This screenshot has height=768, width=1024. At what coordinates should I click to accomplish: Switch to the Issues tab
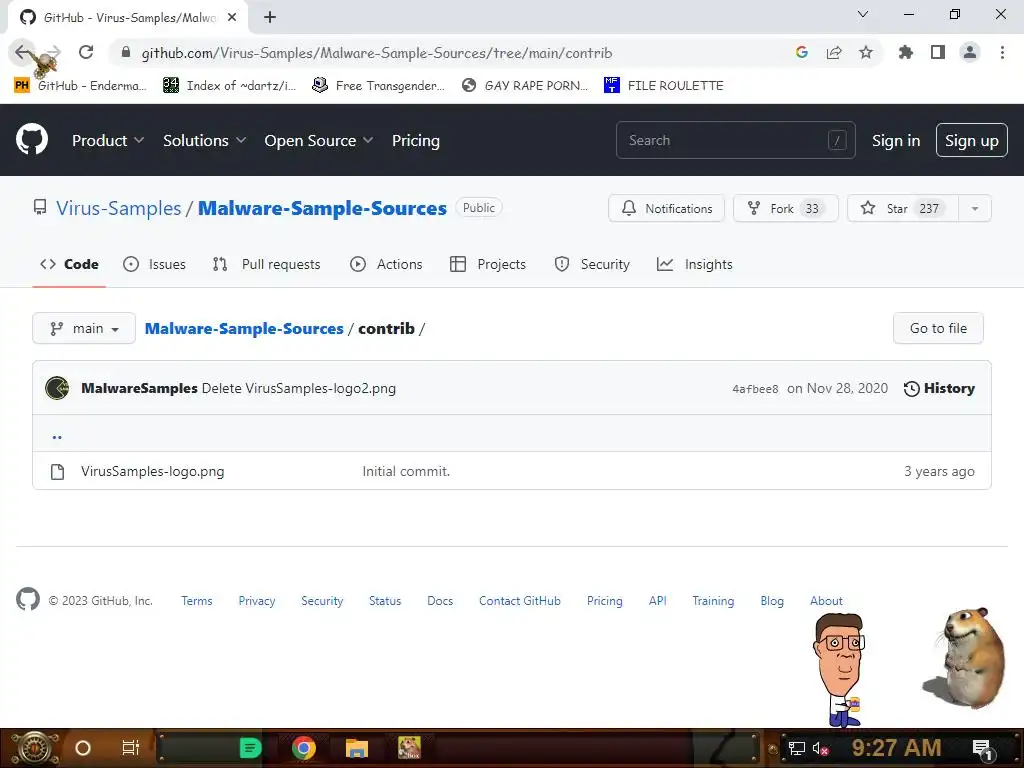click(154, 264)
